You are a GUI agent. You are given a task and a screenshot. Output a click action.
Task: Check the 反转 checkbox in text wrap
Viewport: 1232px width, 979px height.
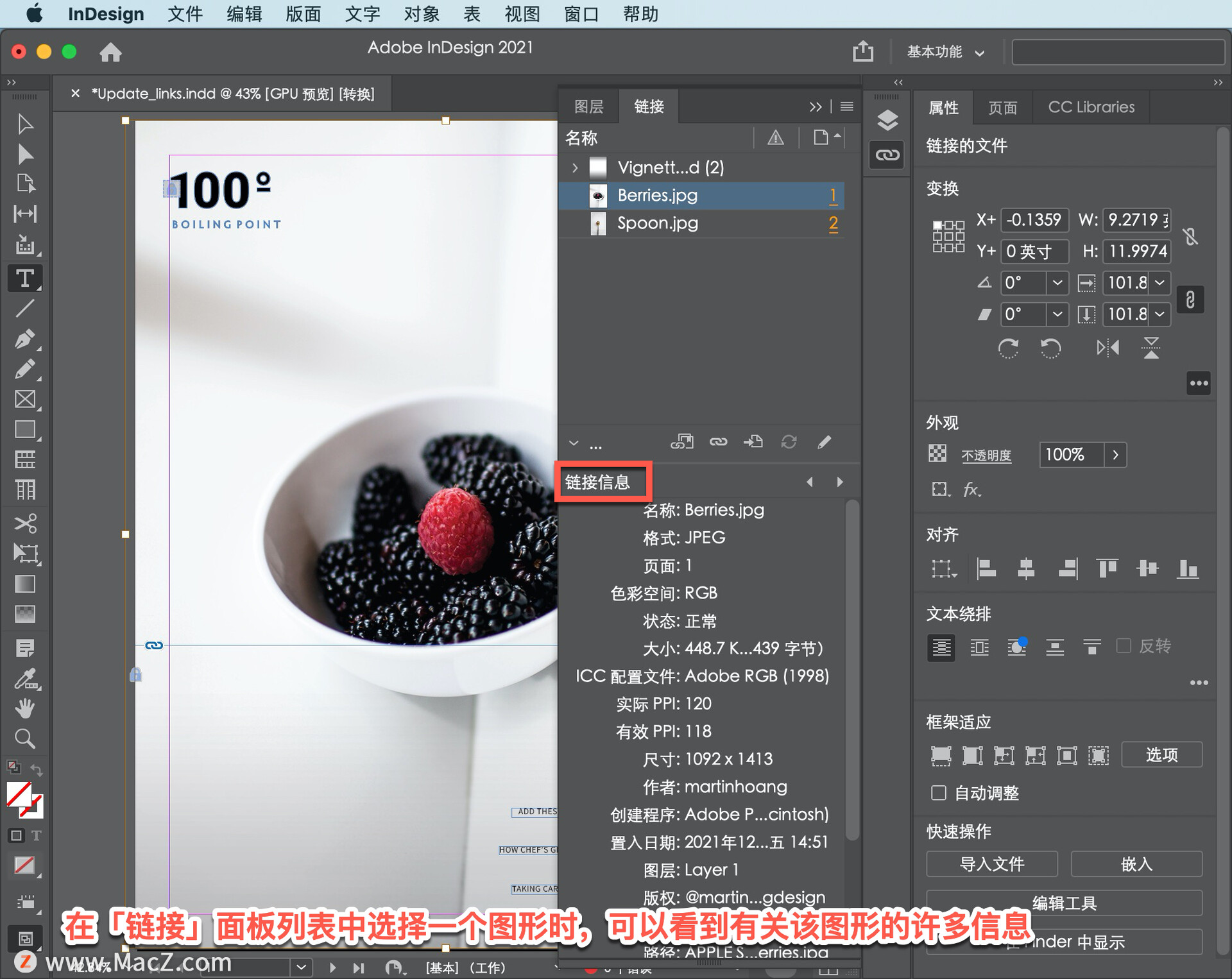click(1124, 645)
